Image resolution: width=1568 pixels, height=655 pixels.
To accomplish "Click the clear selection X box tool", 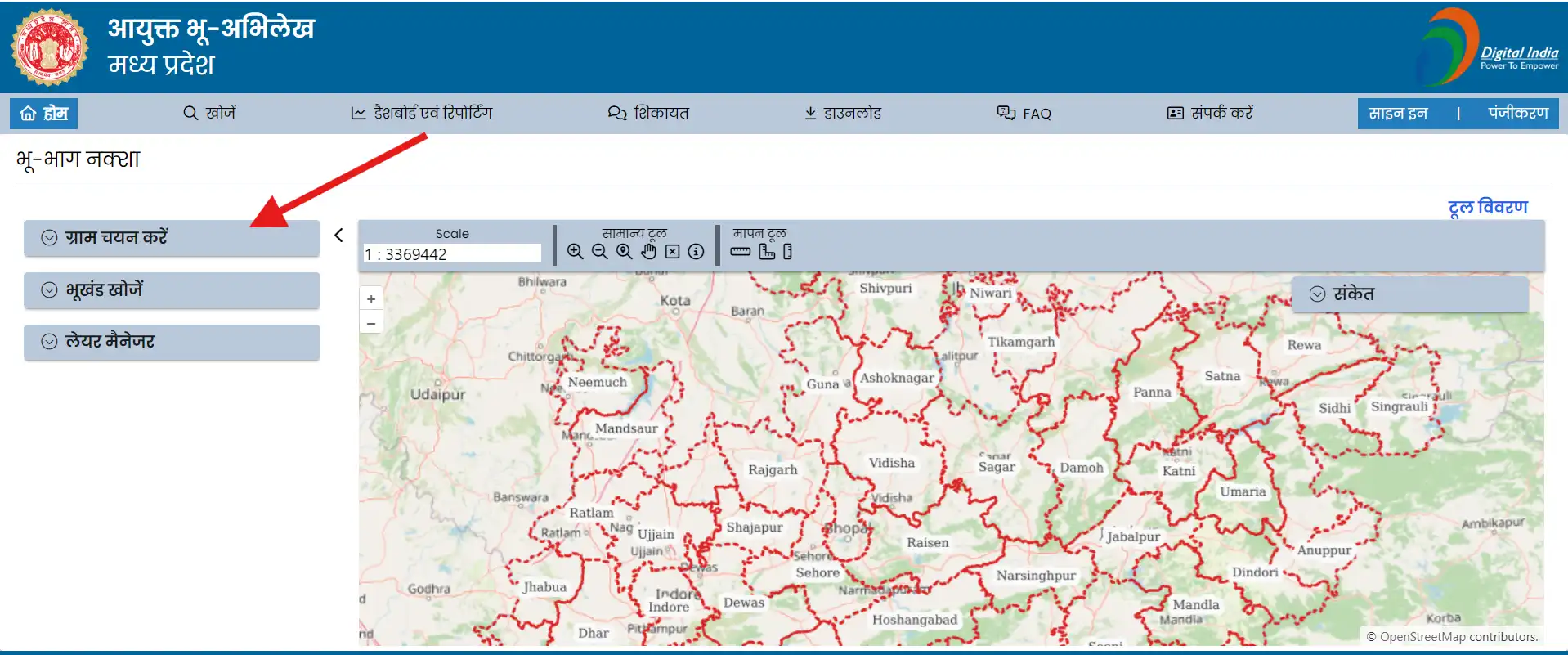I will point(672,252).
